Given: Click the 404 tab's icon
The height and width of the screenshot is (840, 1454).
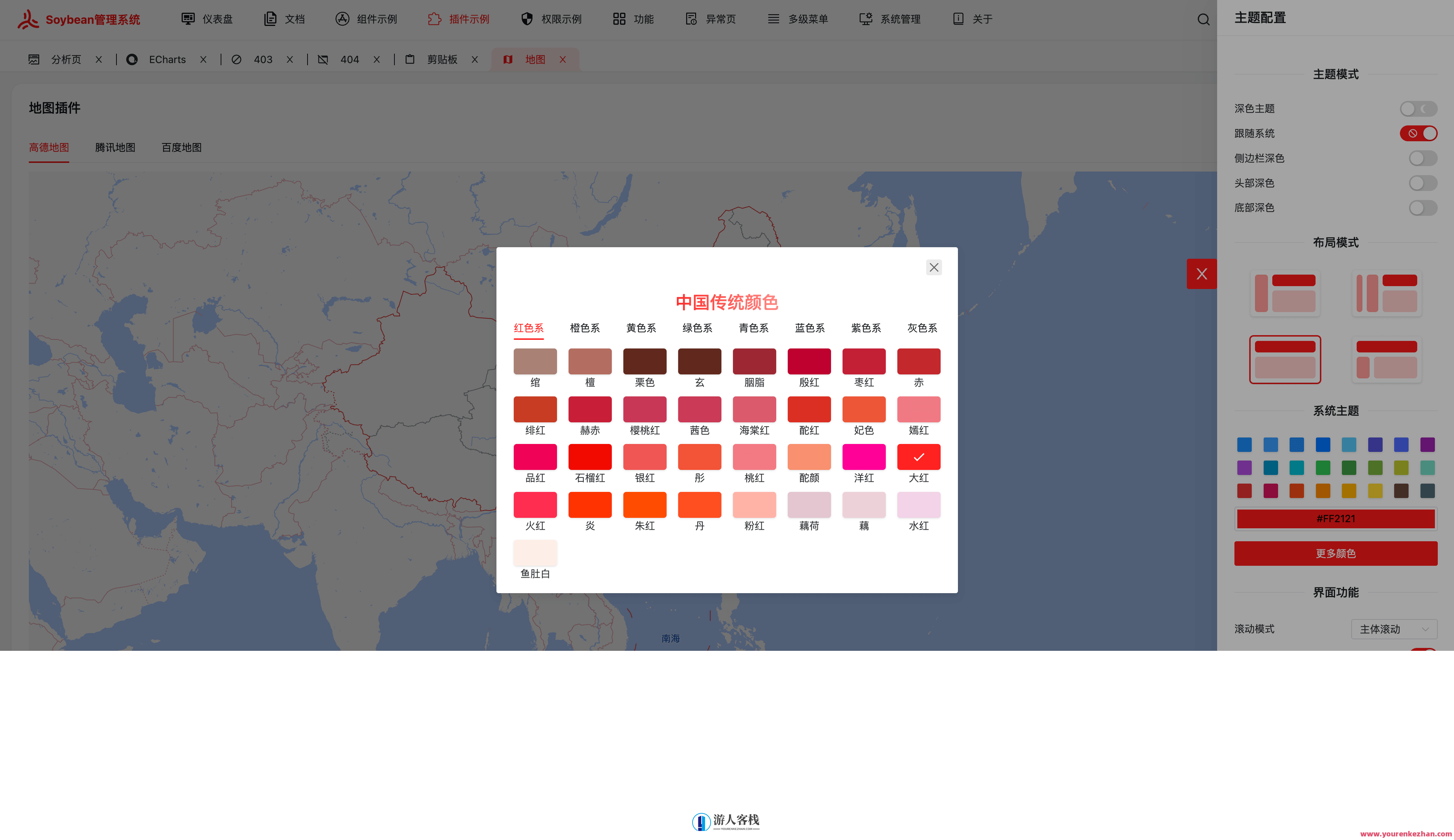Looking at the screenshot, I should click(x=323, y=59).
